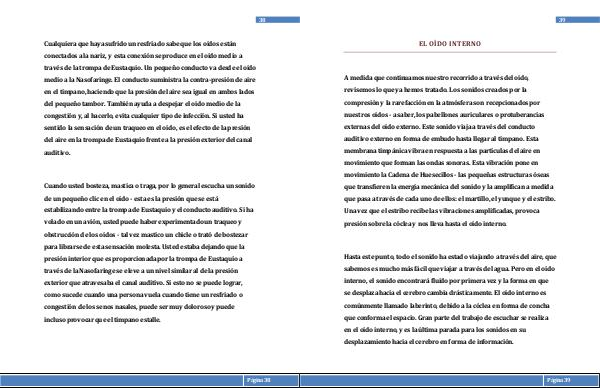Viewport: 600px width, 388px height.
Task: Click the line ending "en forma de información."
Action: [428, 342]
